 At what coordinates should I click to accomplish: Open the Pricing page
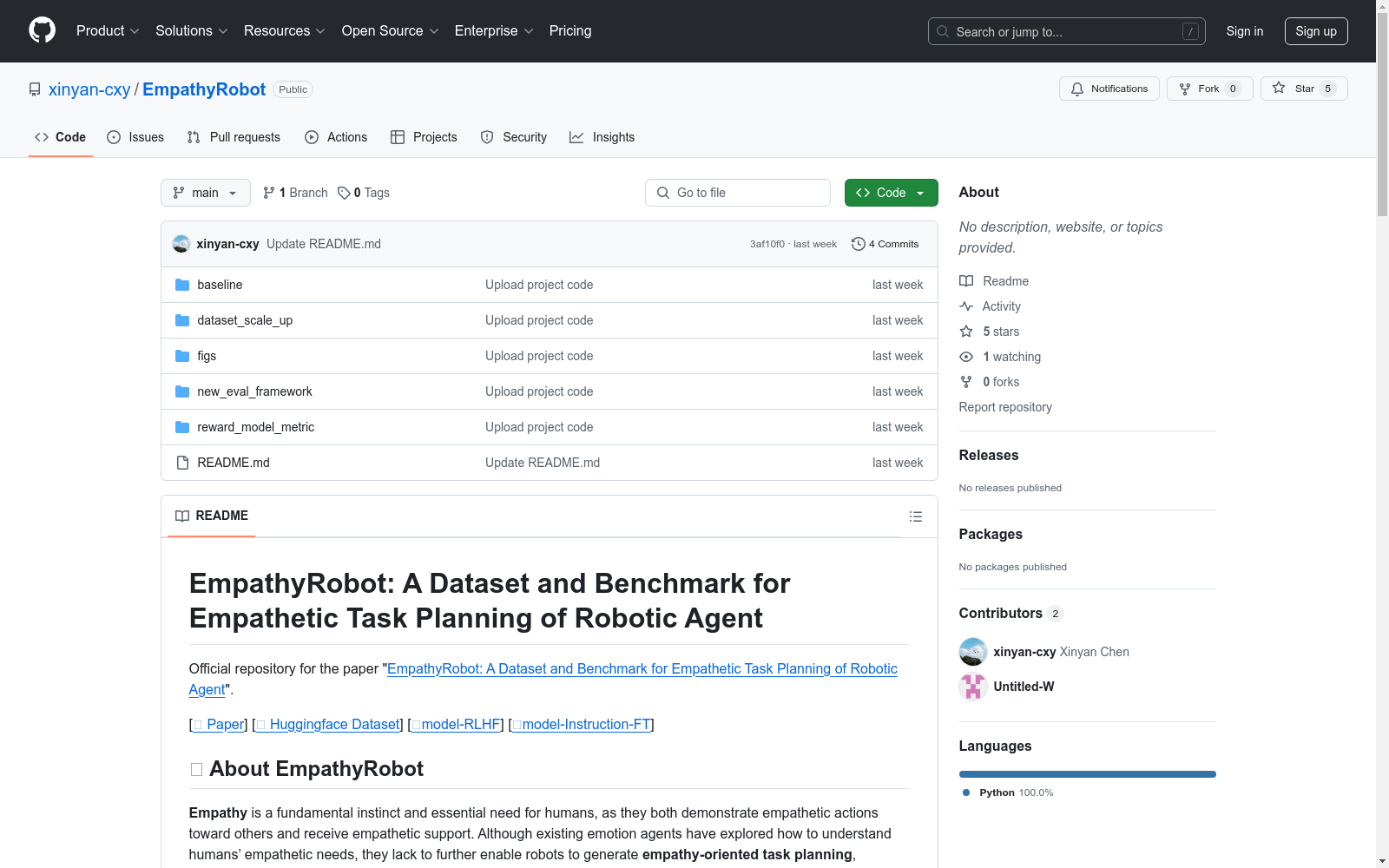click(570, 31)
